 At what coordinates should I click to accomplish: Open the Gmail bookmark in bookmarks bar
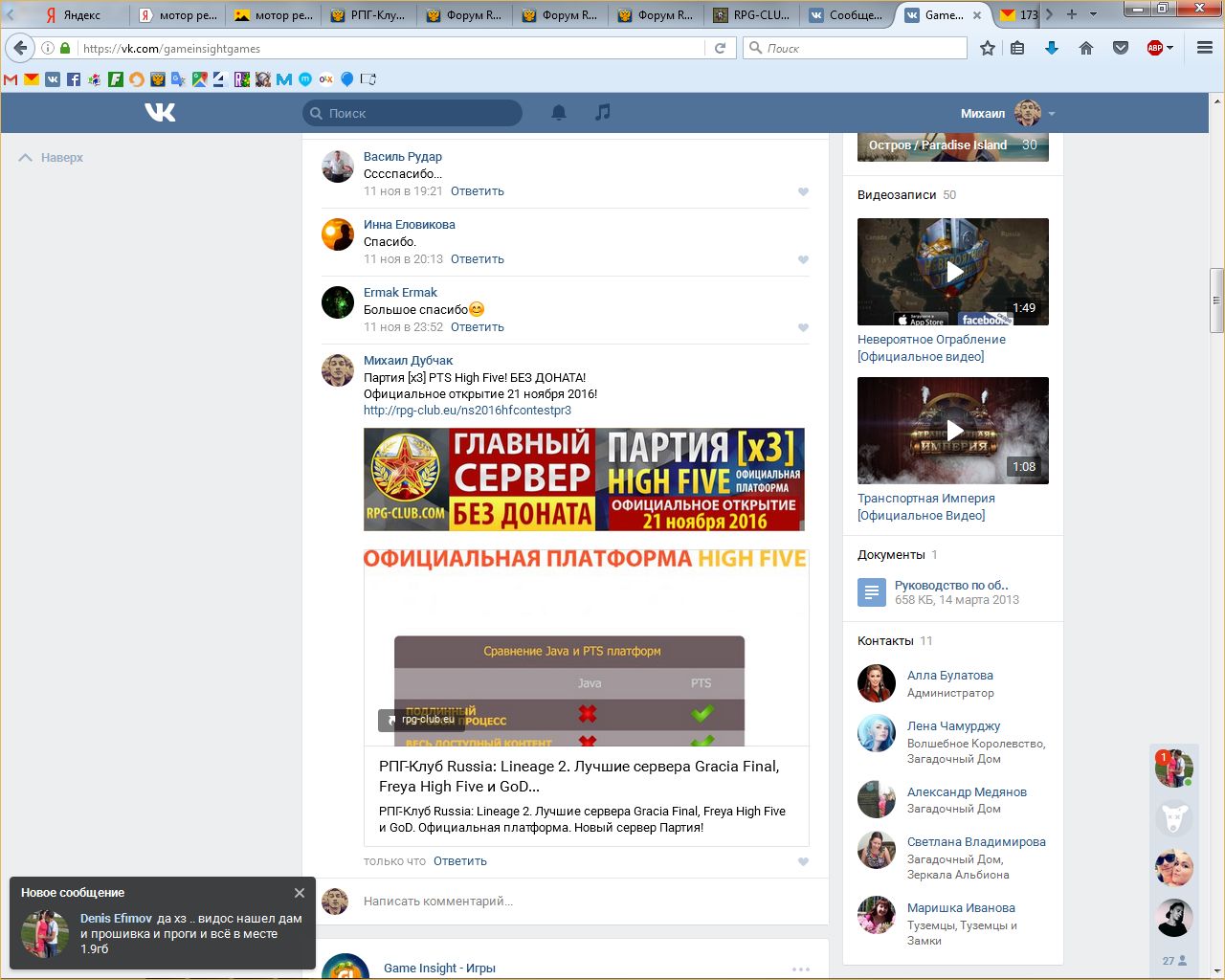11,79
